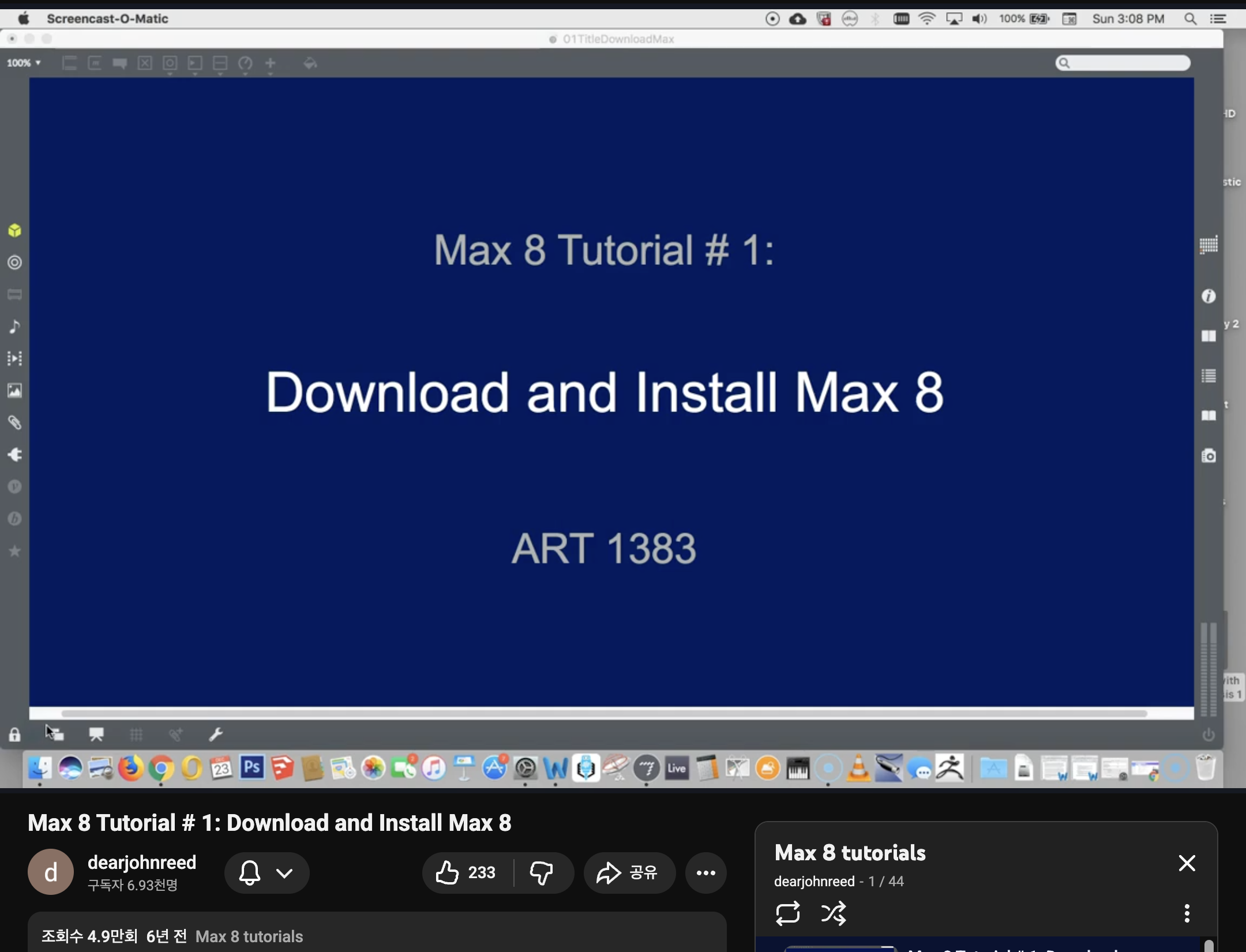Click the 공유 share button

click(x=628, y=872)
